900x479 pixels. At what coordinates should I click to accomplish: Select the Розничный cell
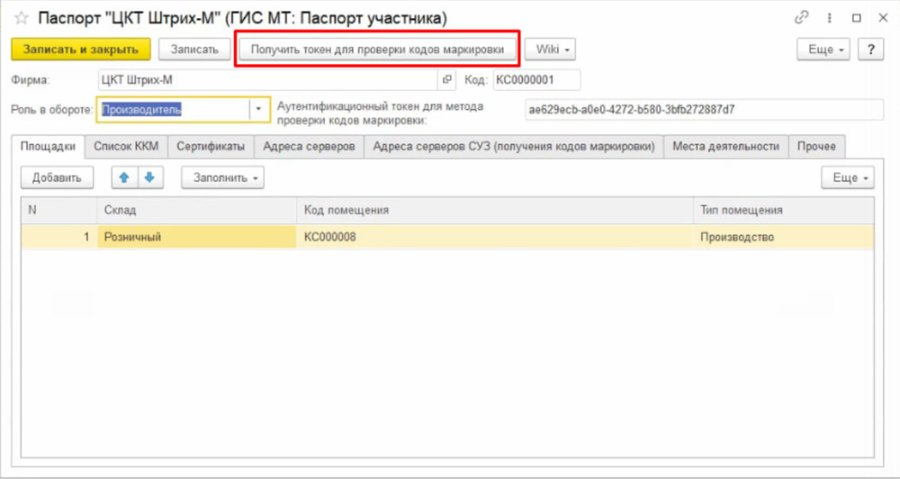(x=197, y=237)
